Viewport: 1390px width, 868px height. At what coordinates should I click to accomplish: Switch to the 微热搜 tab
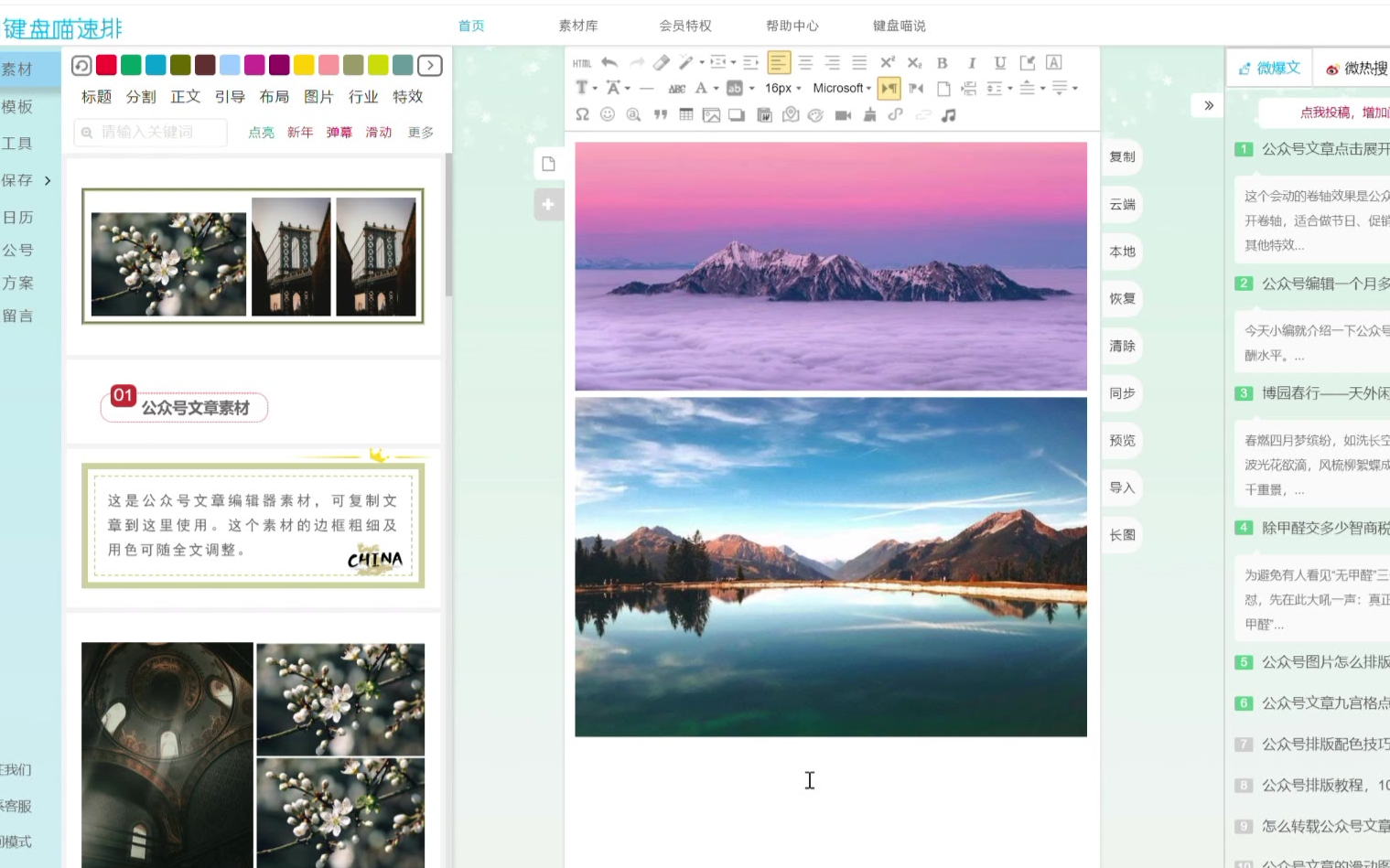[x=1358, y=68]
